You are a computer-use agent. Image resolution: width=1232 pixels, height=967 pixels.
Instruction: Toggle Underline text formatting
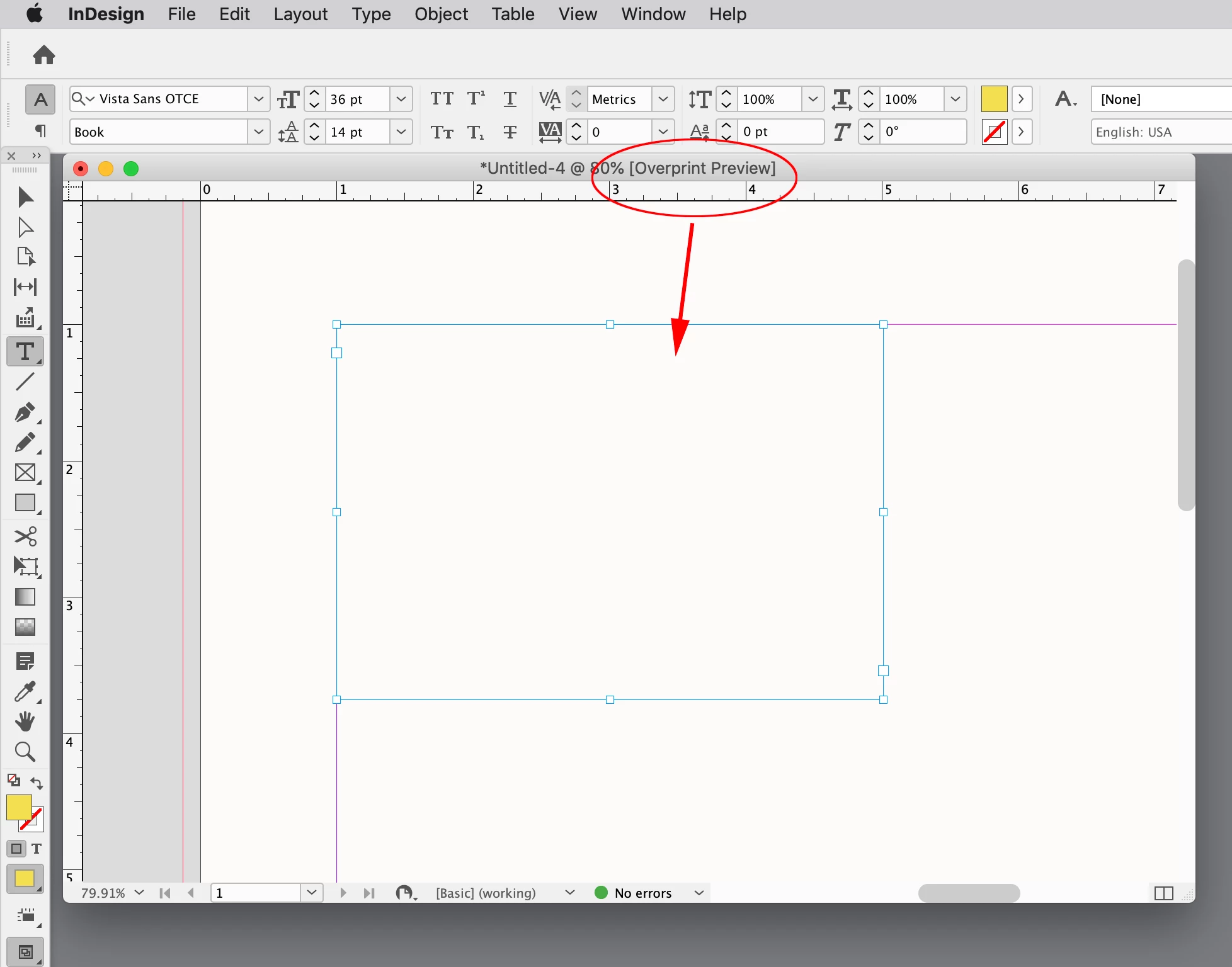click(510, 99)
